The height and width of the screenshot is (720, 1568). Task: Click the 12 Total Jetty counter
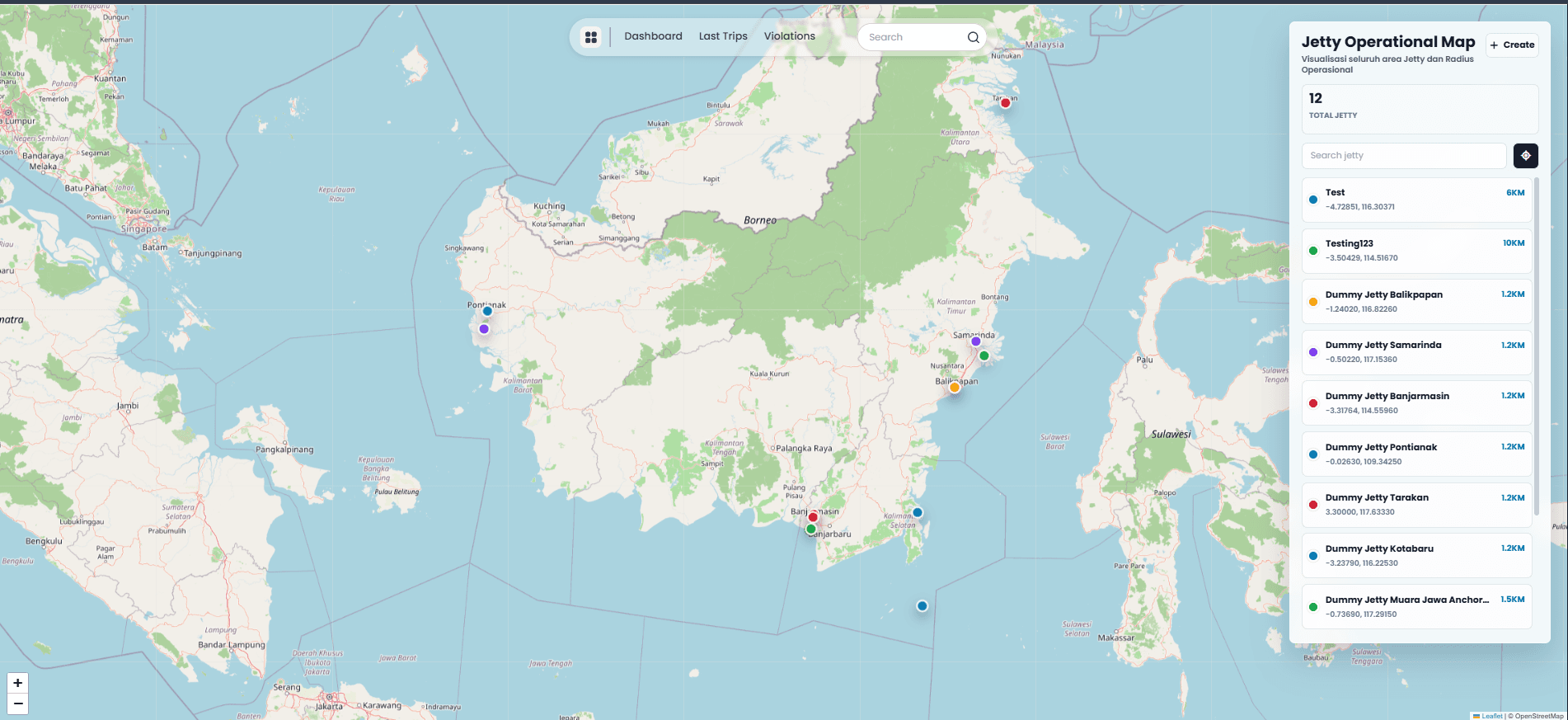(1420, 109)
